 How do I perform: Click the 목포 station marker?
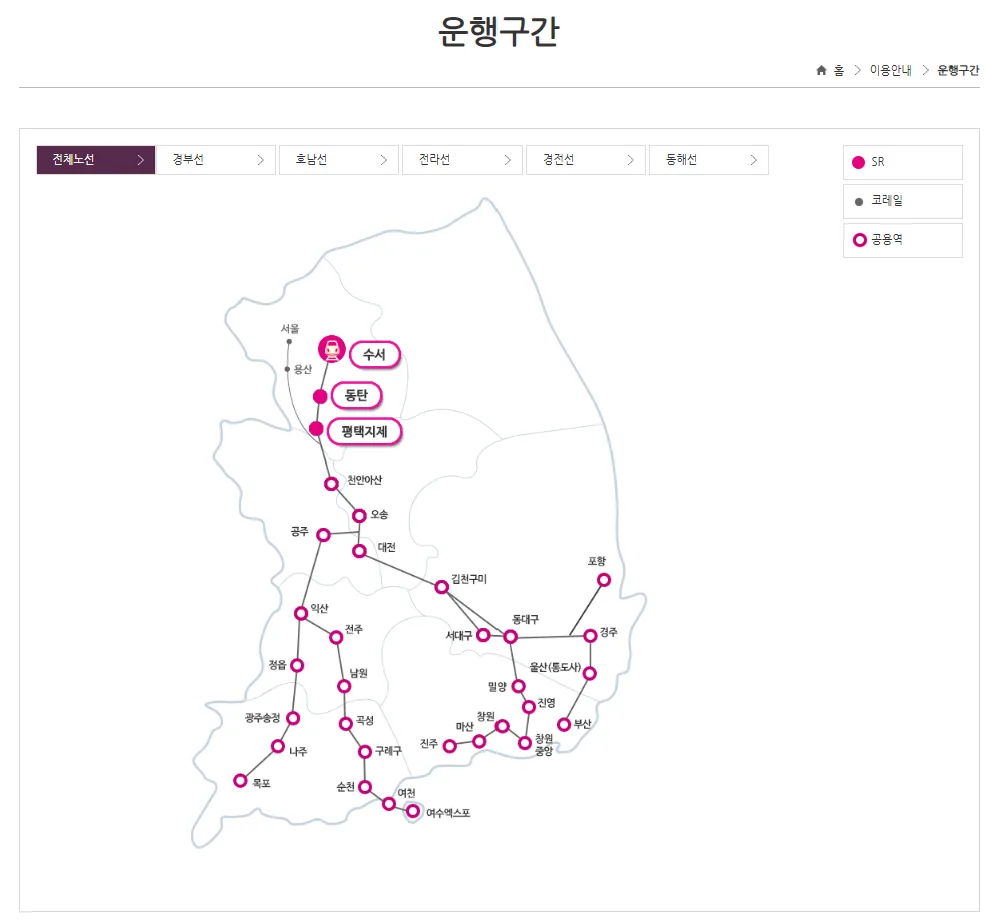click(x=240, y=779)
